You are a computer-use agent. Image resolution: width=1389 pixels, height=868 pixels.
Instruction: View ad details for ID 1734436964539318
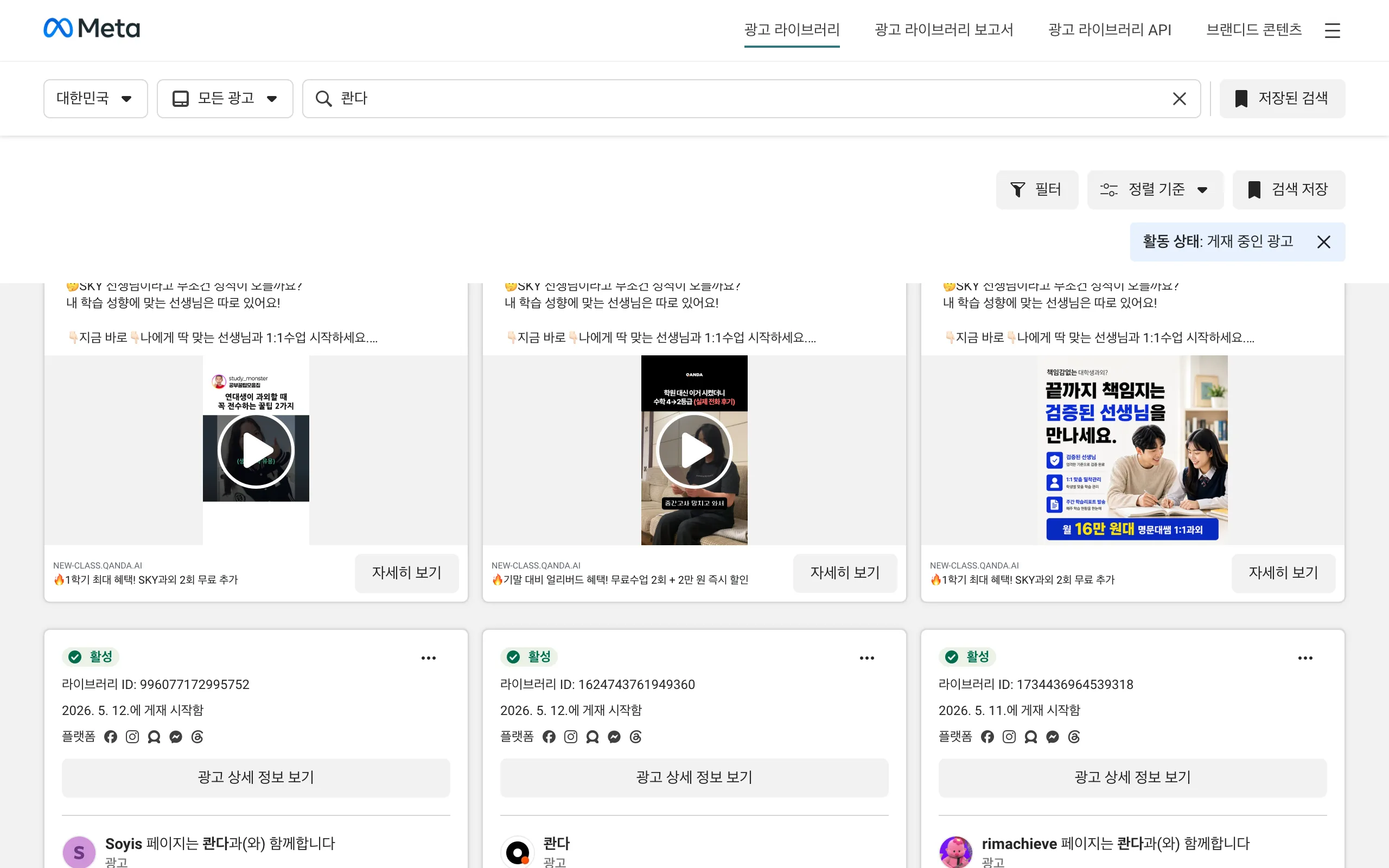coord(1132,777)
